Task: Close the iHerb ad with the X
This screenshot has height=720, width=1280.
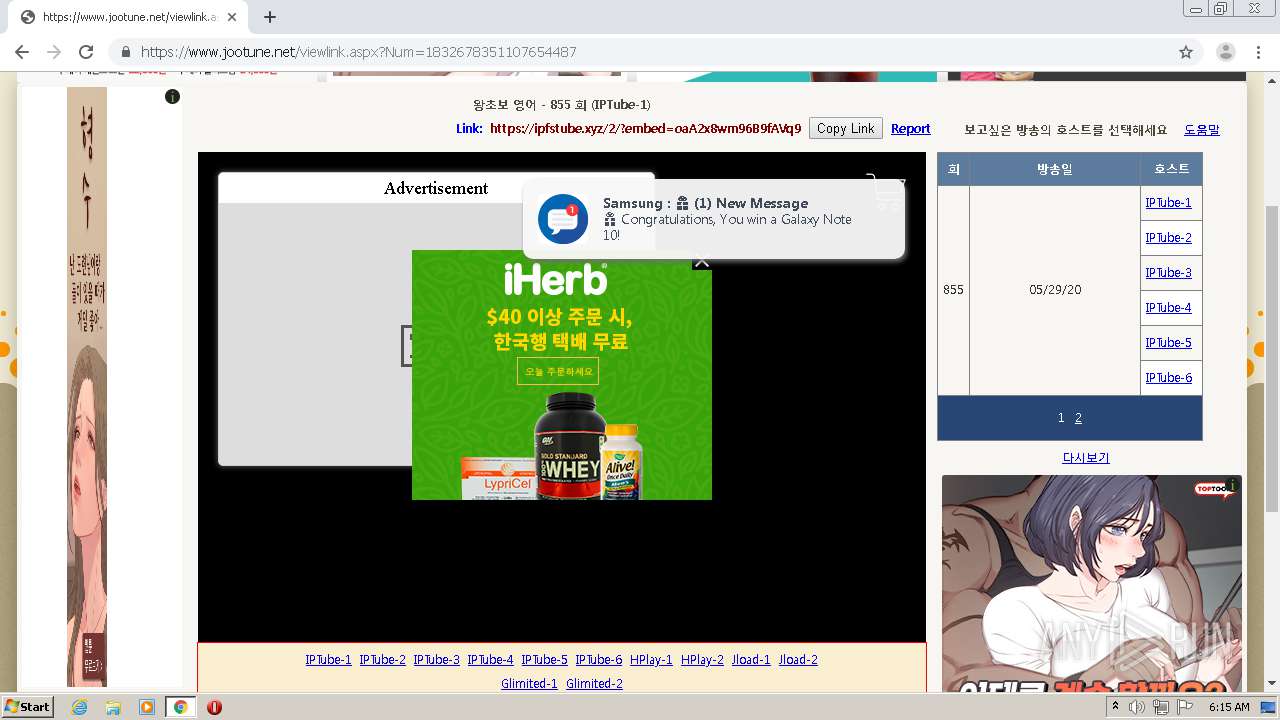Action: coord(702,261)
